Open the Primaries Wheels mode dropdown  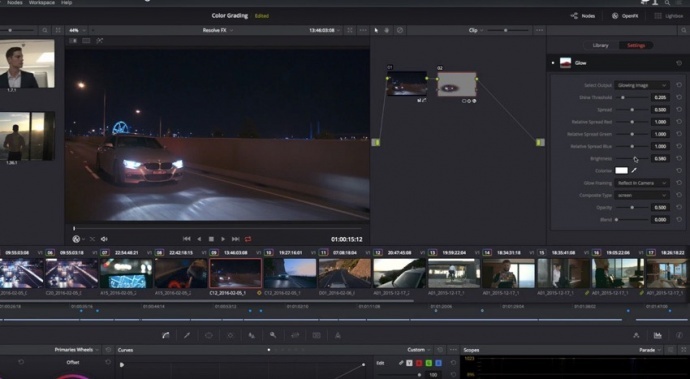(x=77, y=350)
